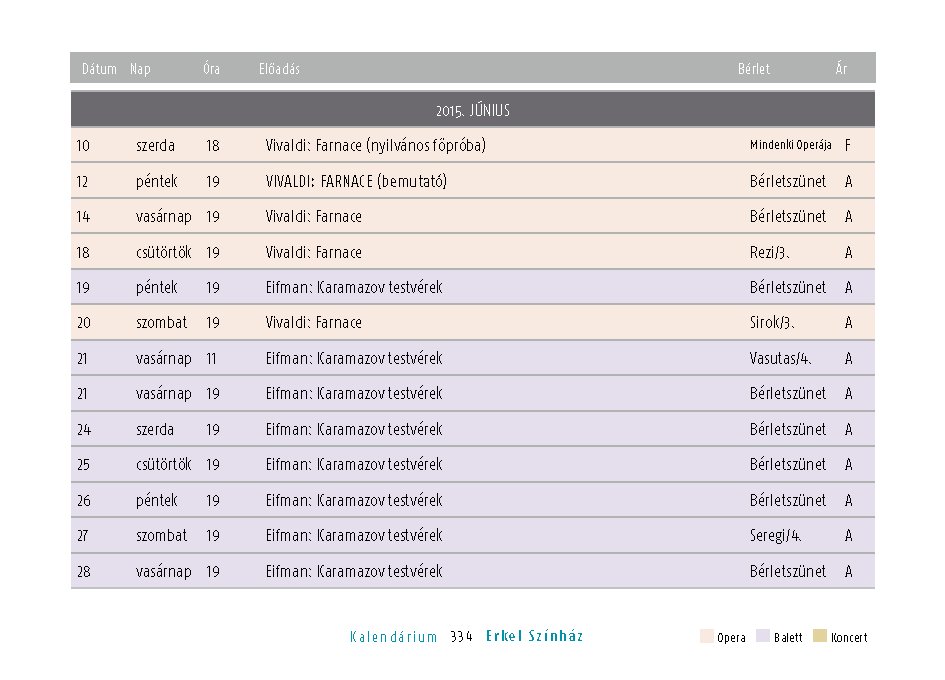Open VIVALDI: FARNACE (bemutató) entry
The width and height of the screenshot is (945, 680).
pyautogui.click(x=356, y=181)
